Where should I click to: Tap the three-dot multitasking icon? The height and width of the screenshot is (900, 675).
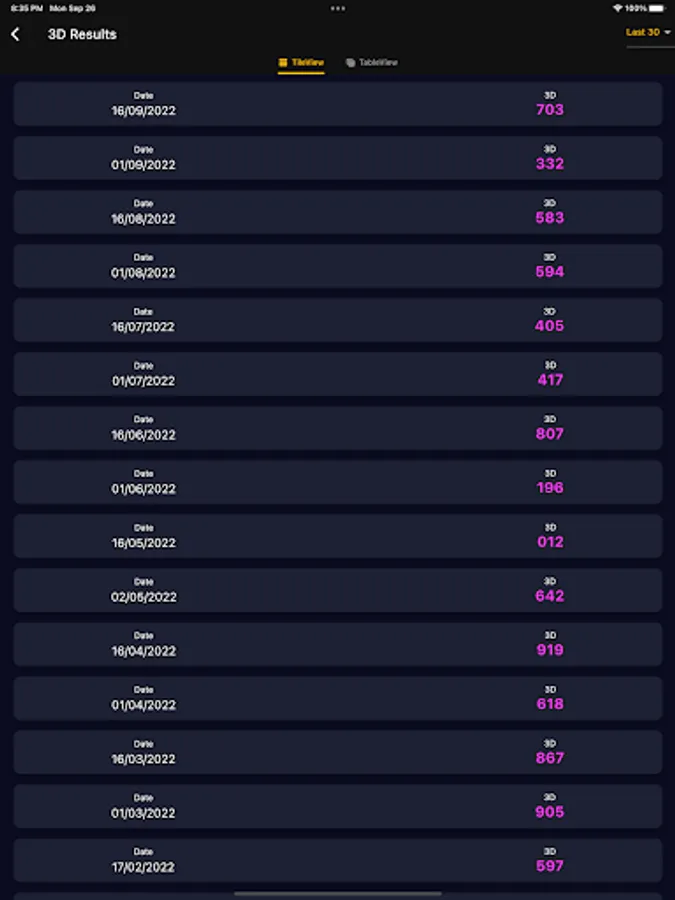click(x=338, y=8)
